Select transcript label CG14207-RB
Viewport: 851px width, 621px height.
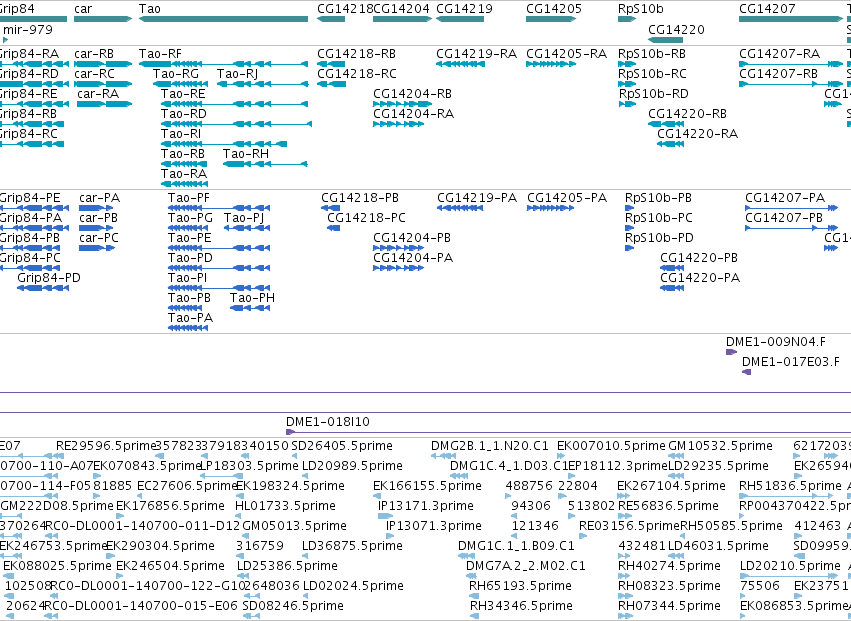(x=778, y=73)
